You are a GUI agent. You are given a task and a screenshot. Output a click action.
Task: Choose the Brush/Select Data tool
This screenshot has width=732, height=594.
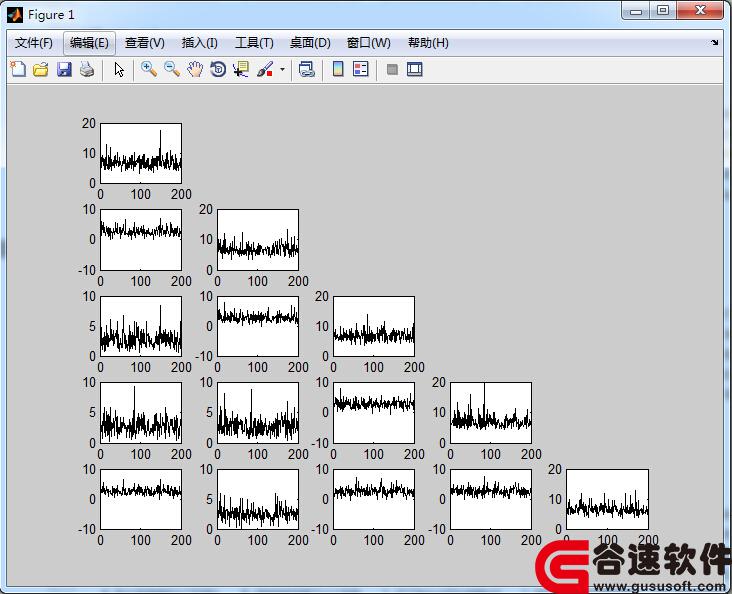[265, 70]
